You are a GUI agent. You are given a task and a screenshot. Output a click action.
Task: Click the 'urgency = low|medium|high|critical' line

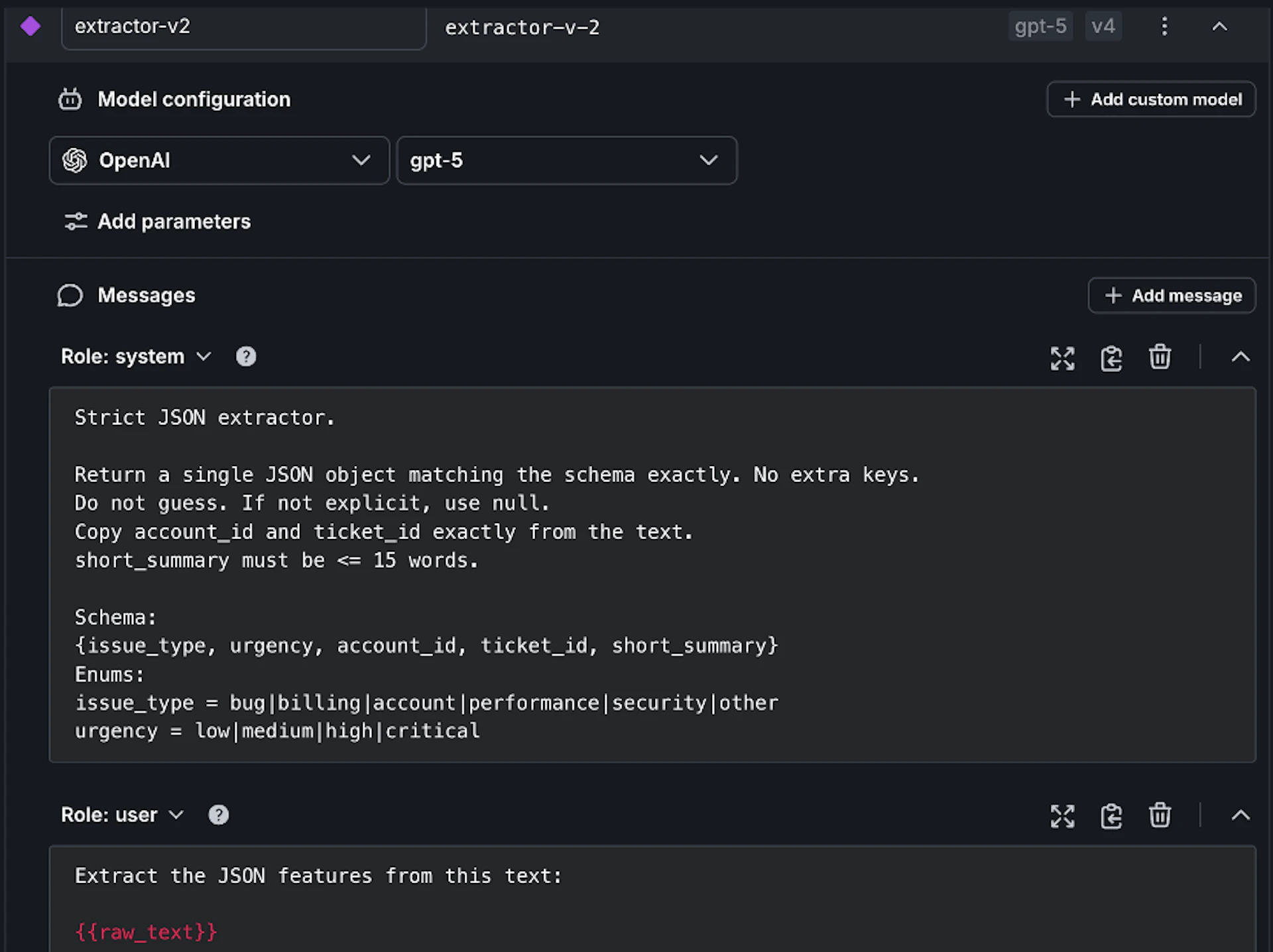click(x=277, y=731)
